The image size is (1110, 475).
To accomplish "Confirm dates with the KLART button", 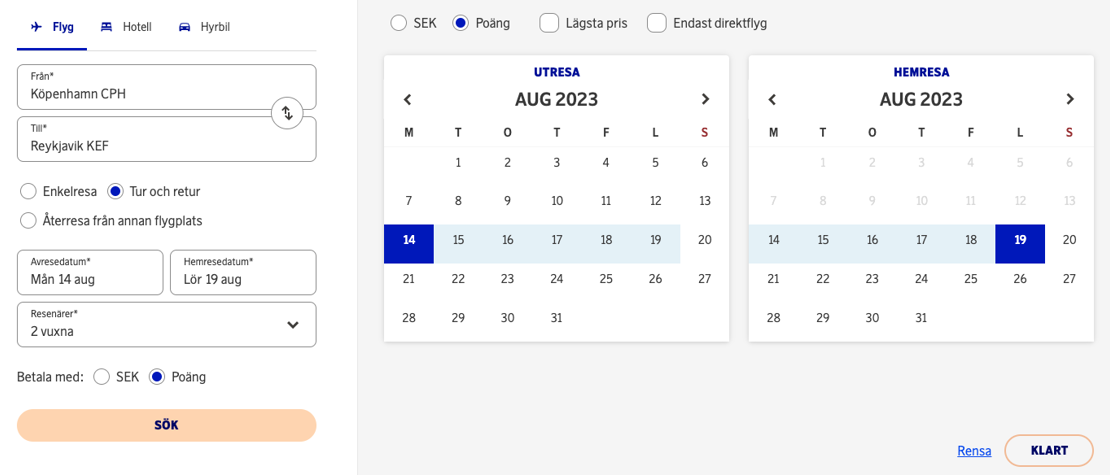I will pos(1049,450).
